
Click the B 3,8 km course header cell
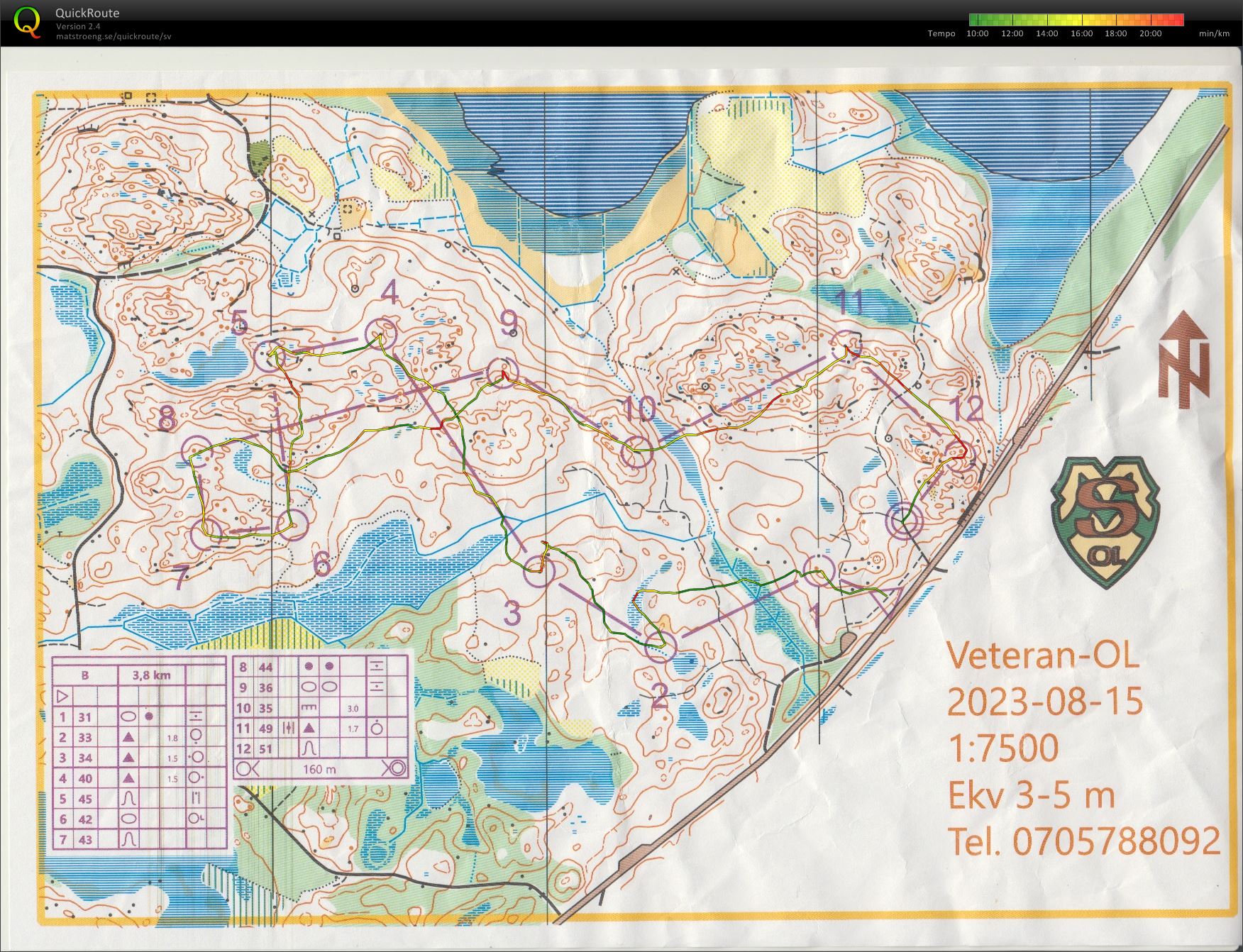[140, 675]
